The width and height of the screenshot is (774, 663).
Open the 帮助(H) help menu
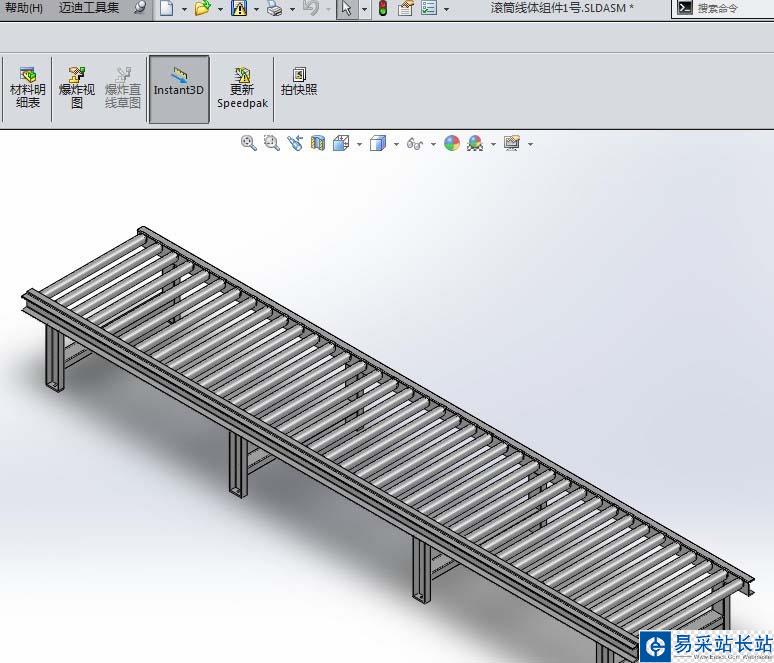[x=23, y=8]
